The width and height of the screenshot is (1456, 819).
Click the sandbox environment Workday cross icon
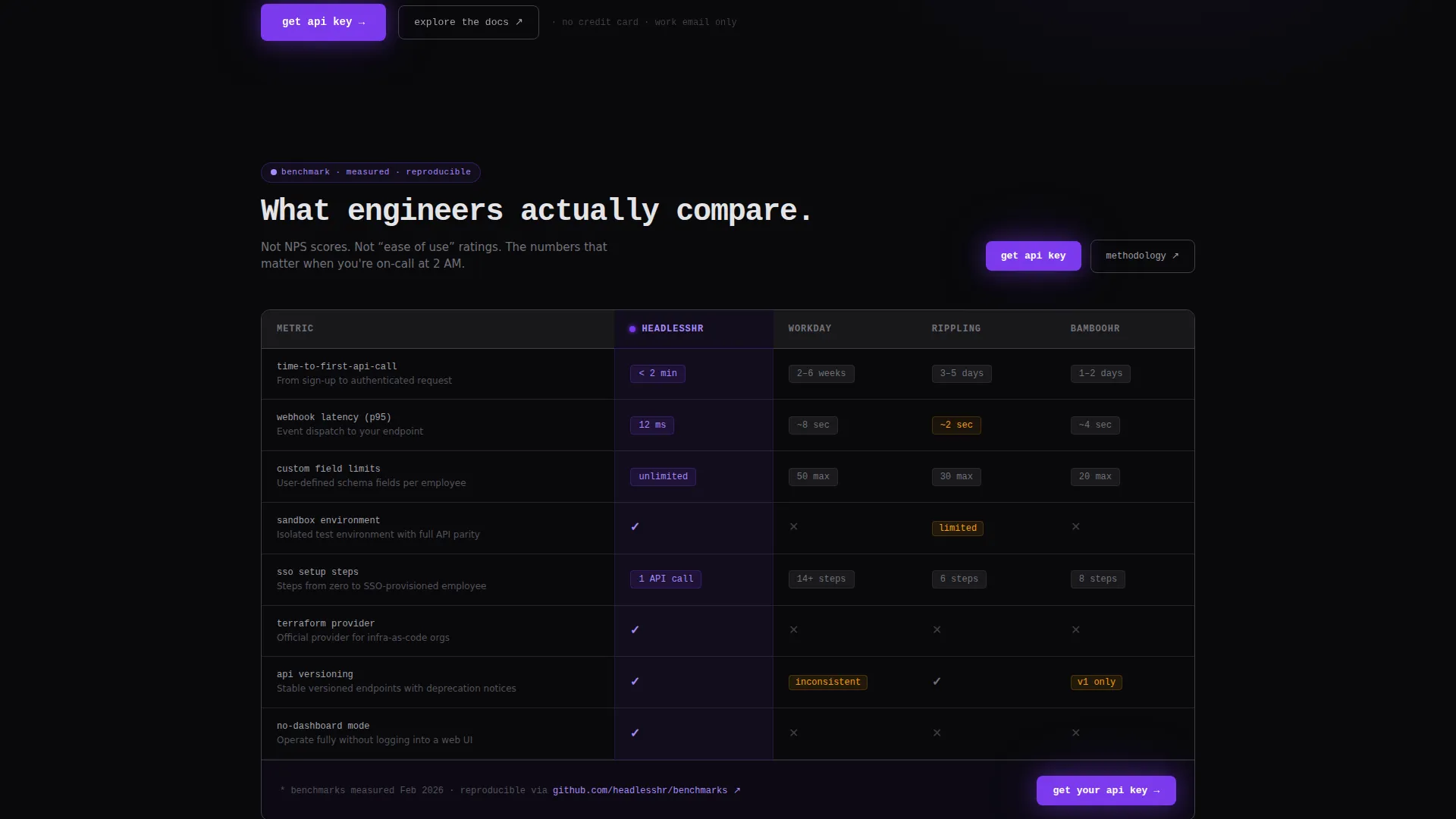point(793,527)
